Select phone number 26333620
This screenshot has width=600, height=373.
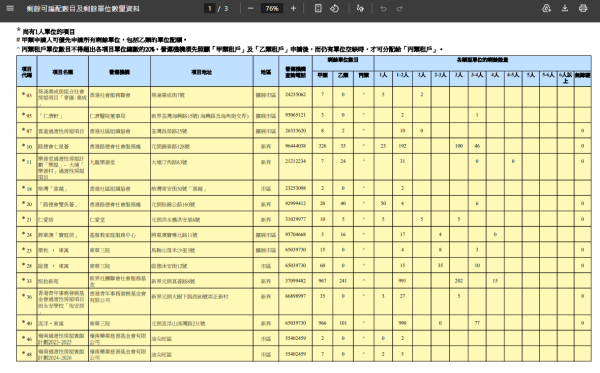click(x=295, y=130)
